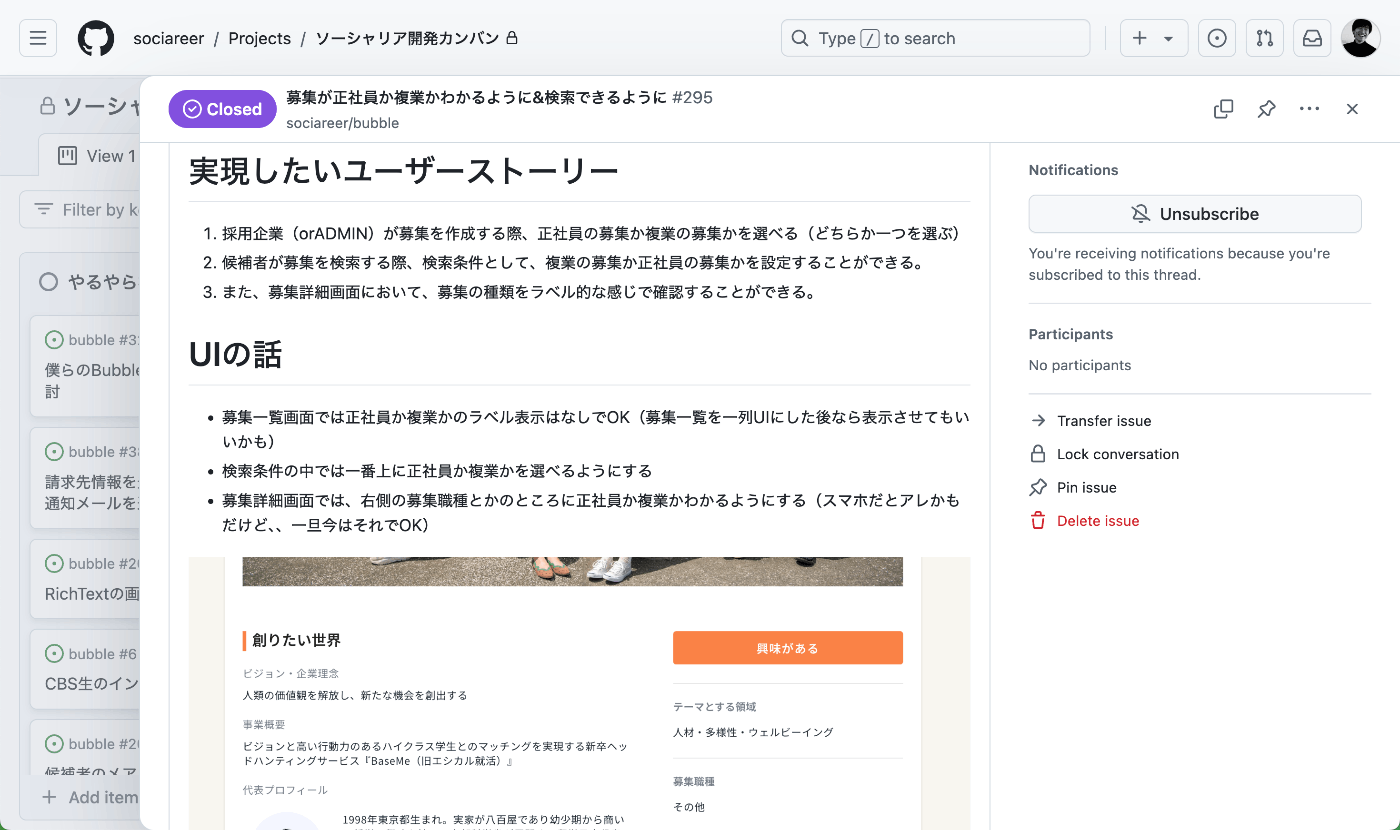Click the UIの話 heading
This screenshot has height=830, width=1400.
tap(236, 354)
